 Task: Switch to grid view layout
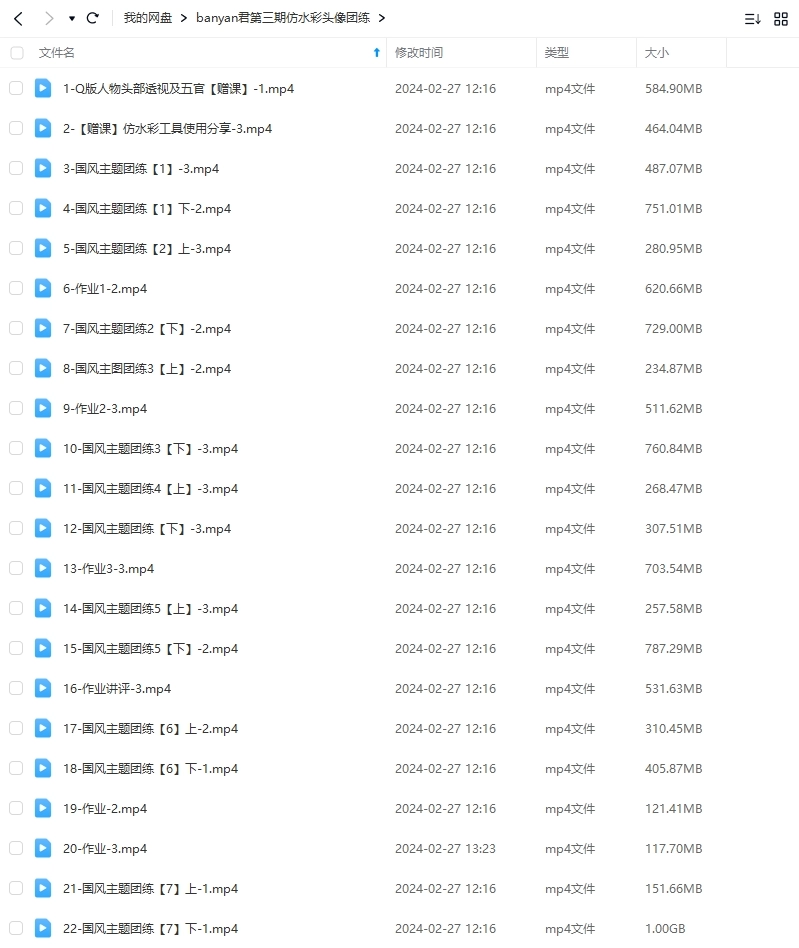point(781,19)
